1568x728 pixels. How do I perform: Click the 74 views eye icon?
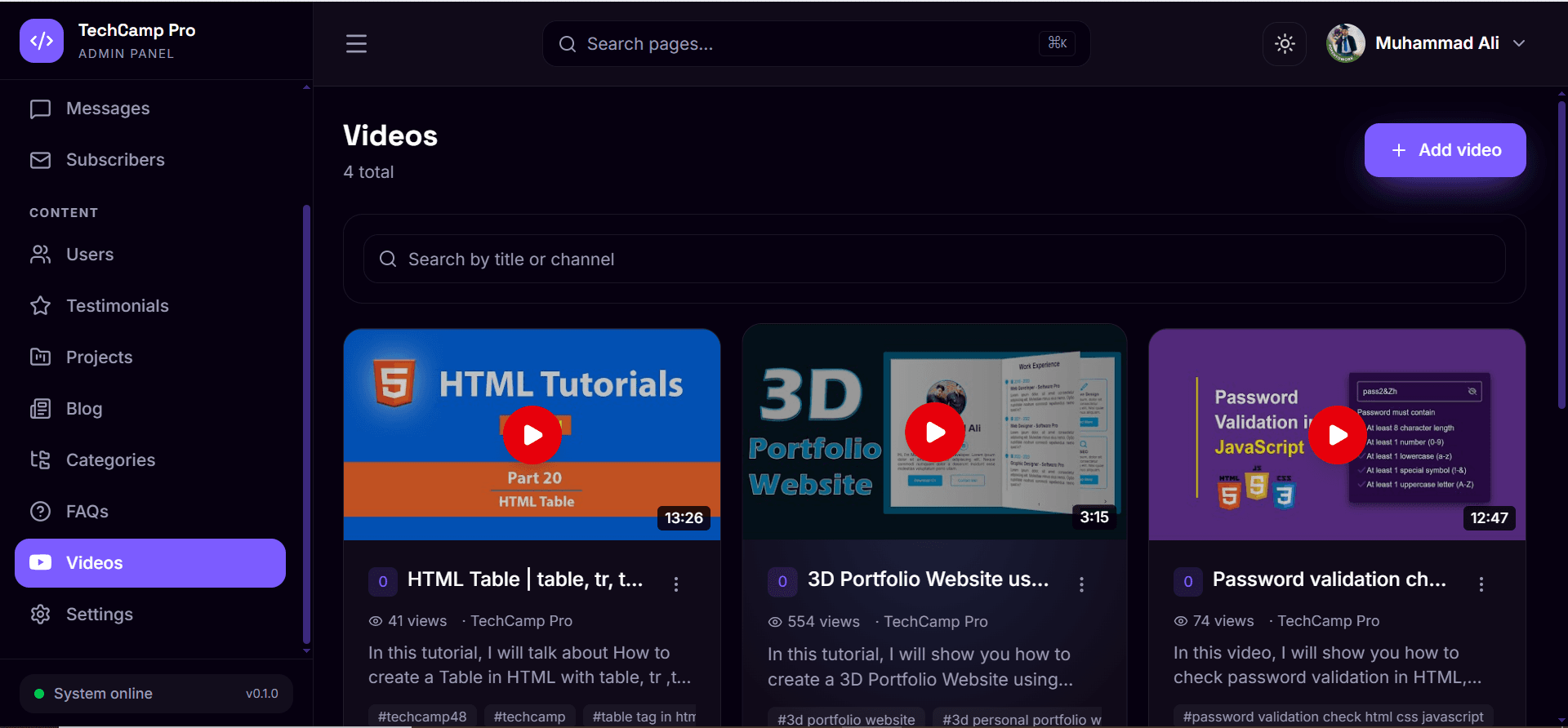pyautogui.click(x=1181, y=621)
